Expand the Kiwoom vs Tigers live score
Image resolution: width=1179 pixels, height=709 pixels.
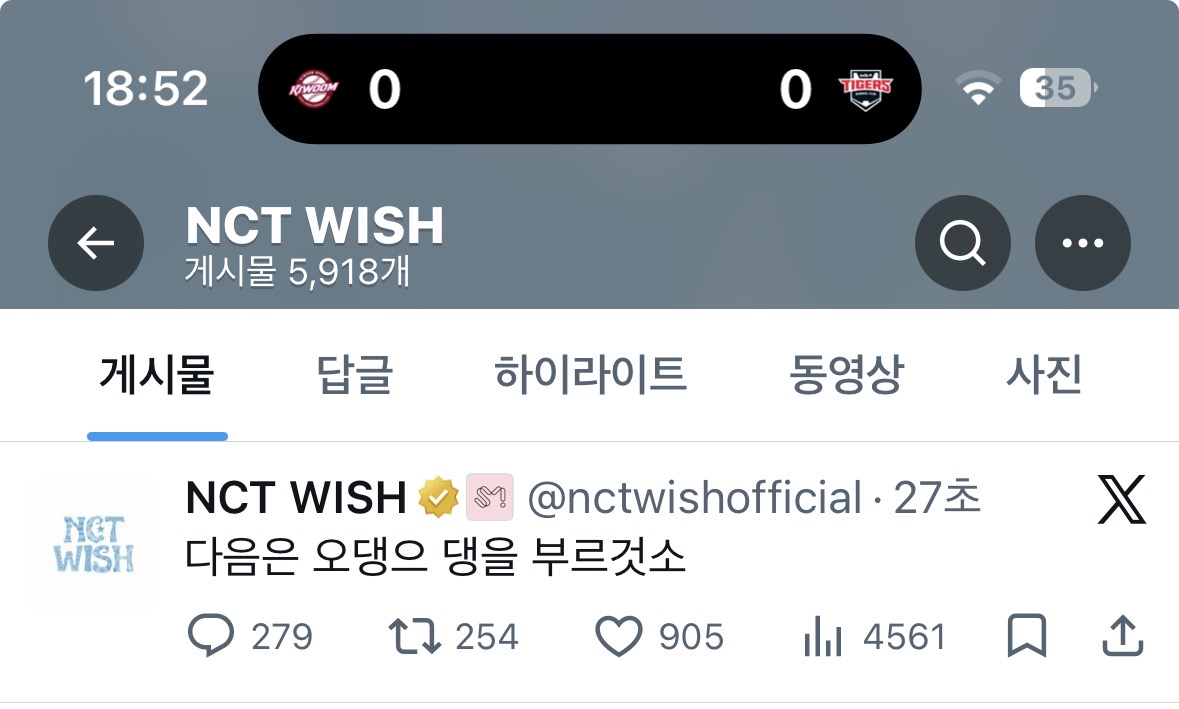point(590,89)
